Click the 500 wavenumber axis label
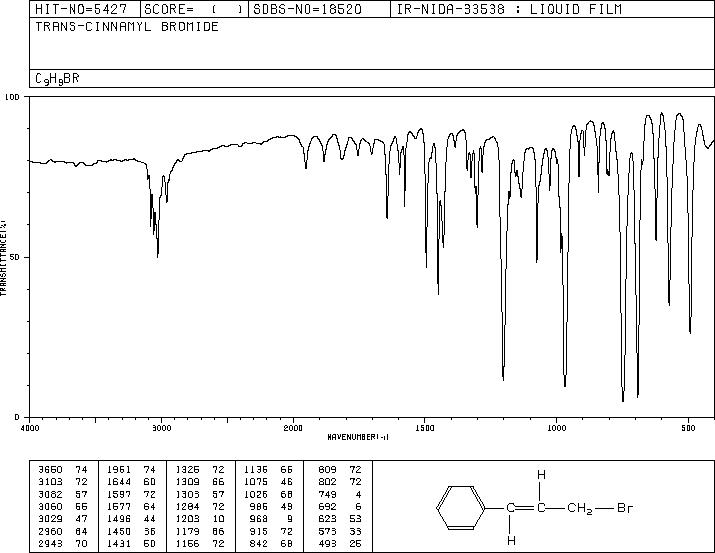The image size is (715, 553). click(x=688, y=428)
